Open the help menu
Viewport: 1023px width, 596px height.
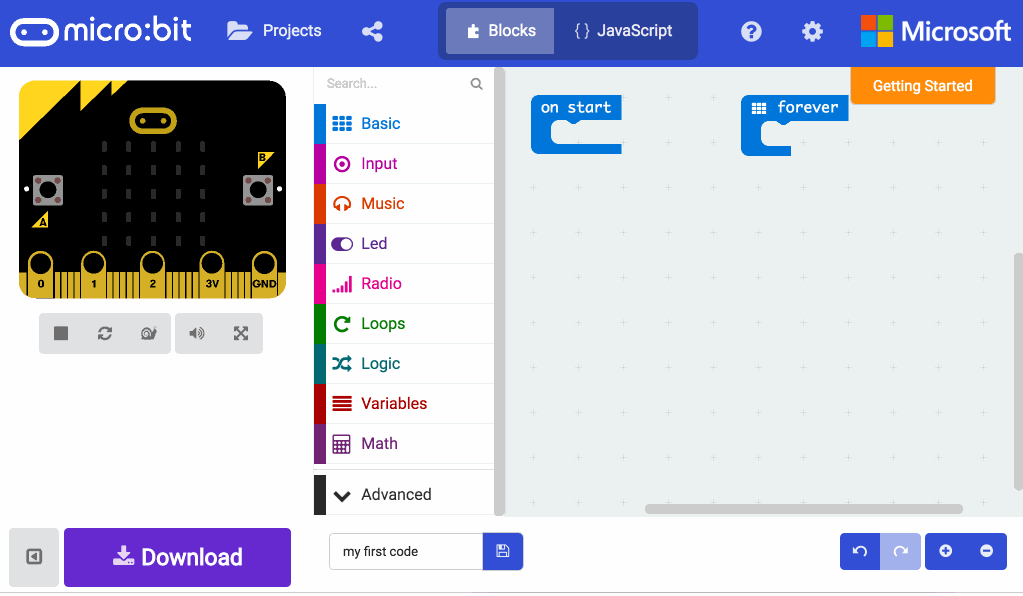click(x=751, y=31)
